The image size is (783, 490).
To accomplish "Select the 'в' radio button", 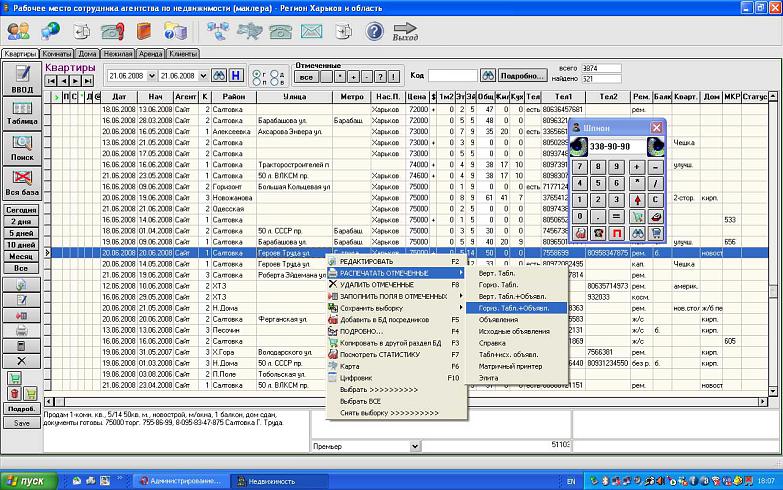I will 275,82.
